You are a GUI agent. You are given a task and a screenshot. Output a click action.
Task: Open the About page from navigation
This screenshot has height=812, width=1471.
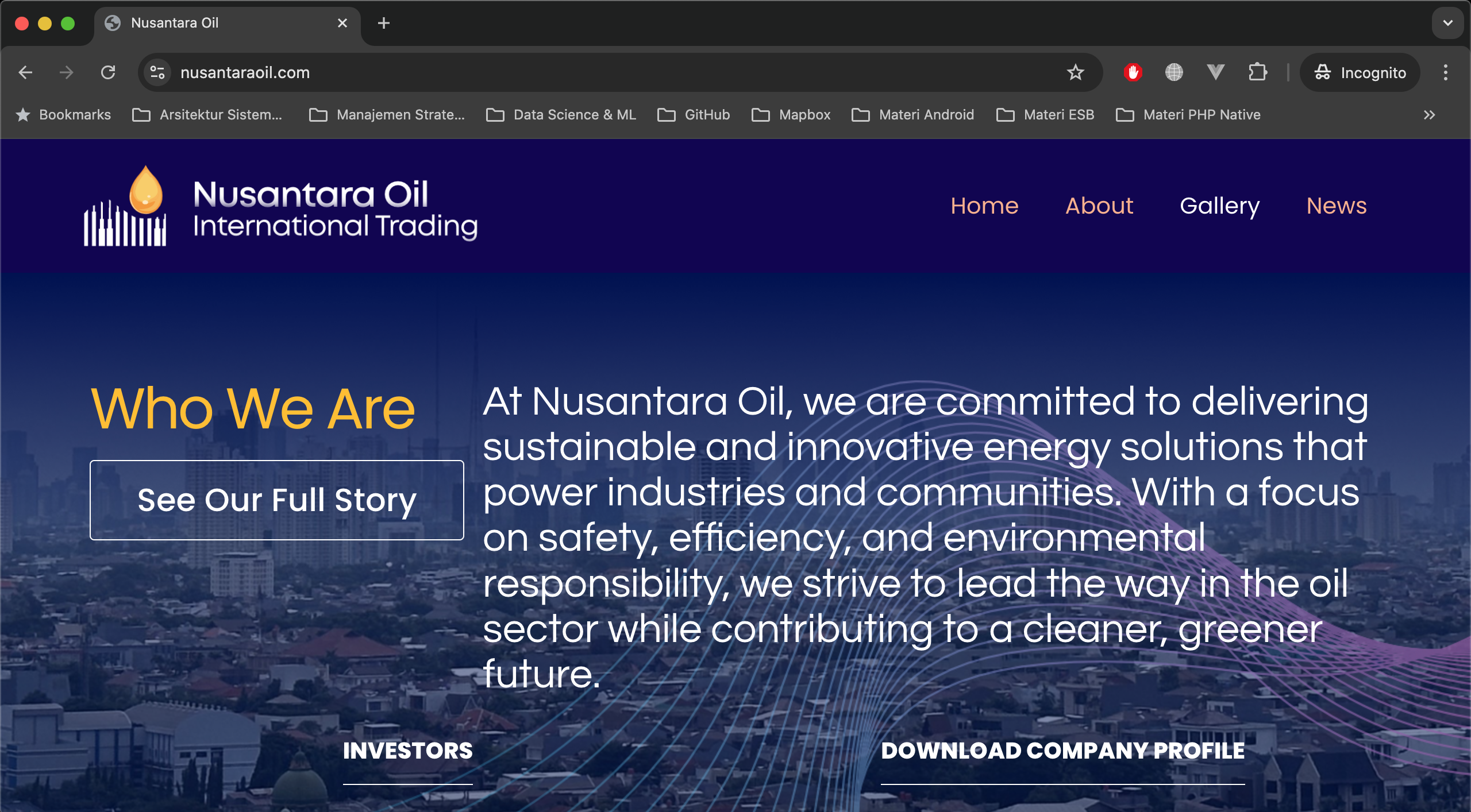tap(1099, 206)
